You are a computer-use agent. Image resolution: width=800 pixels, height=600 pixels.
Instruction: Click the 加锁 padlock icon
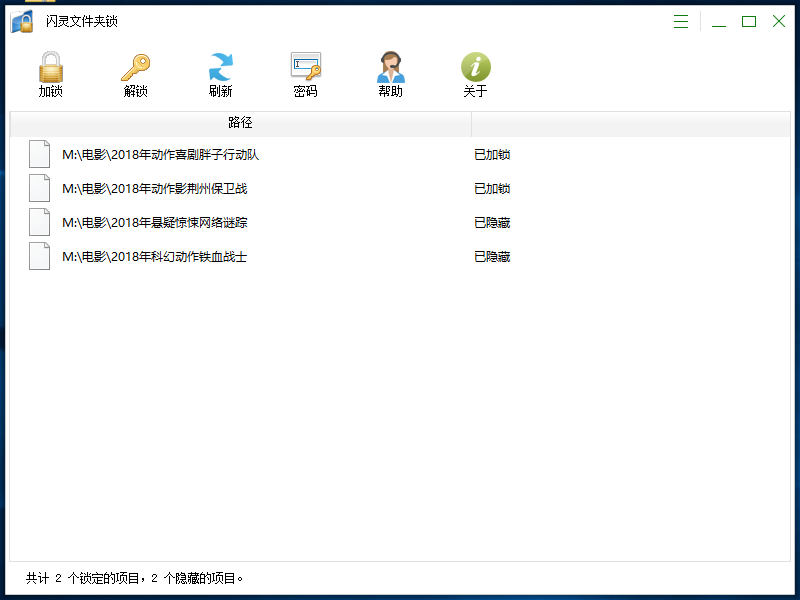tap(51, 69)
